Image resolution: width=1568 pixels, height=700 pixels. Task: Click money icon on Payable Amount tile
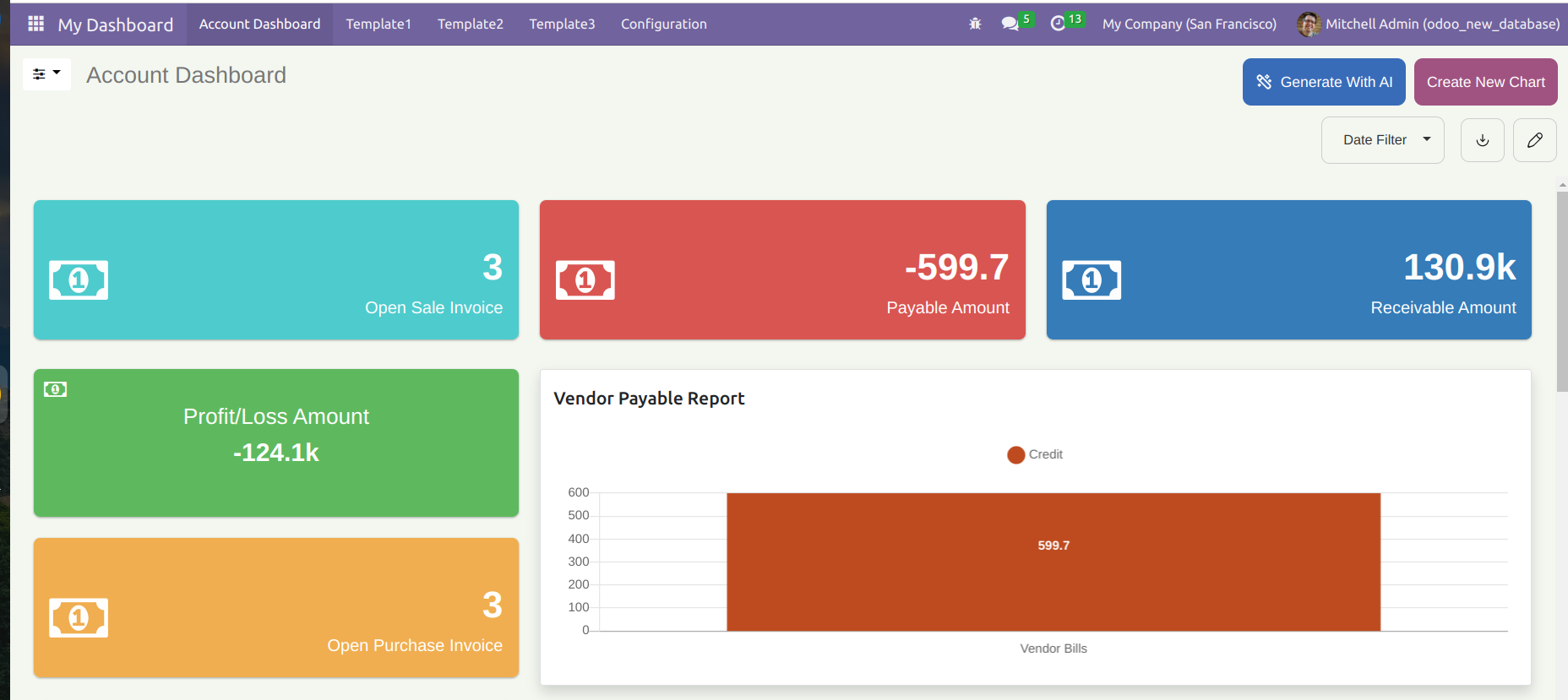585,280
